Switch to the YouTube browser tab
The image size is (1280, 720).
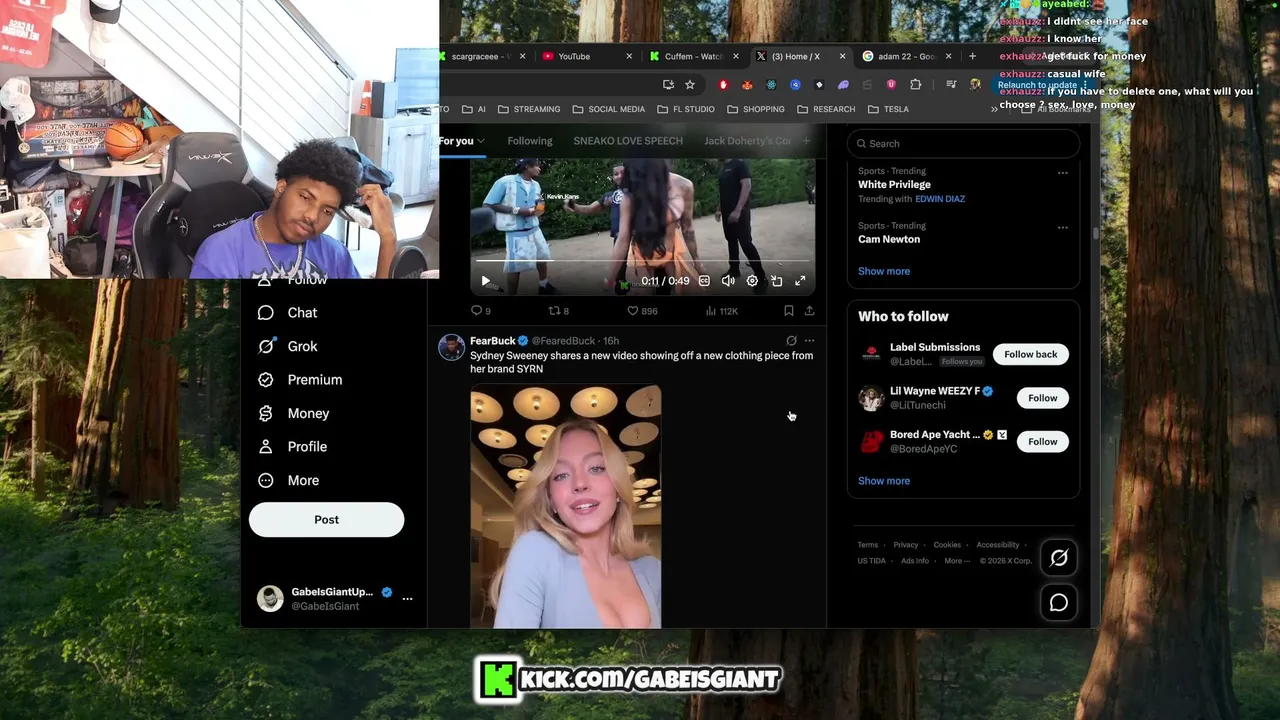click(586, 57)
